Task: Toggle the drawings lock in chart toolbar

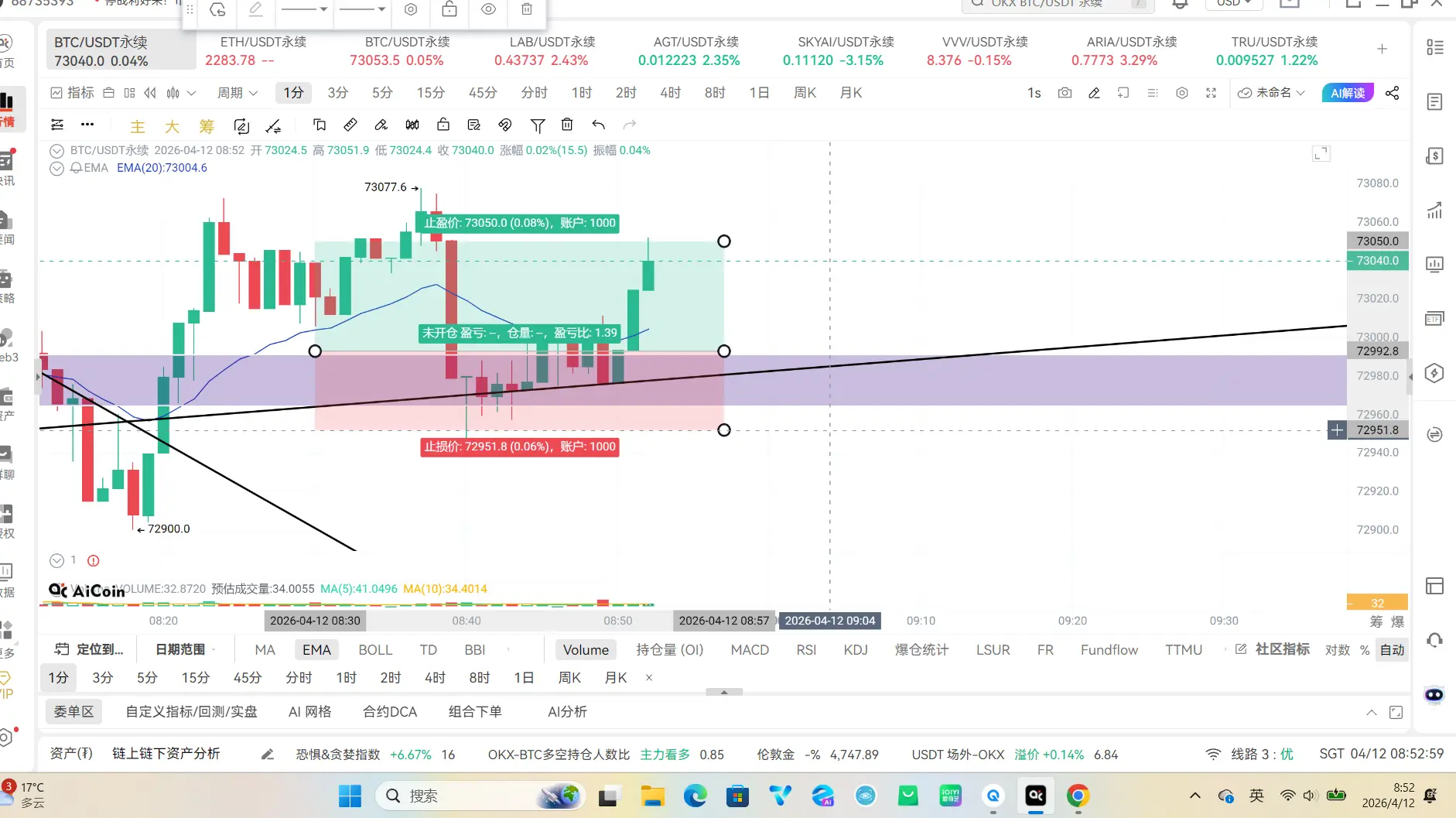Action: click(443, 125)
